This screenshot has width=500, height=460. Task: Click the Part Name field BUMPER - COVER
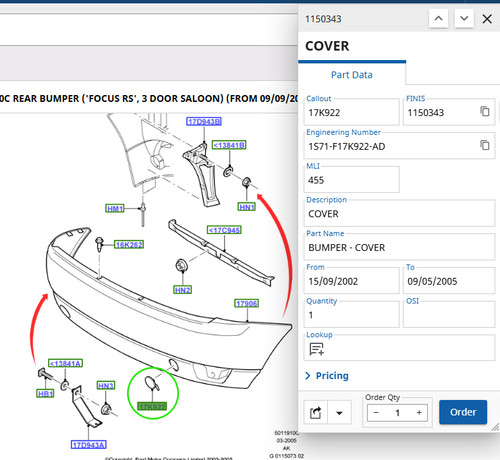[399, 247]
